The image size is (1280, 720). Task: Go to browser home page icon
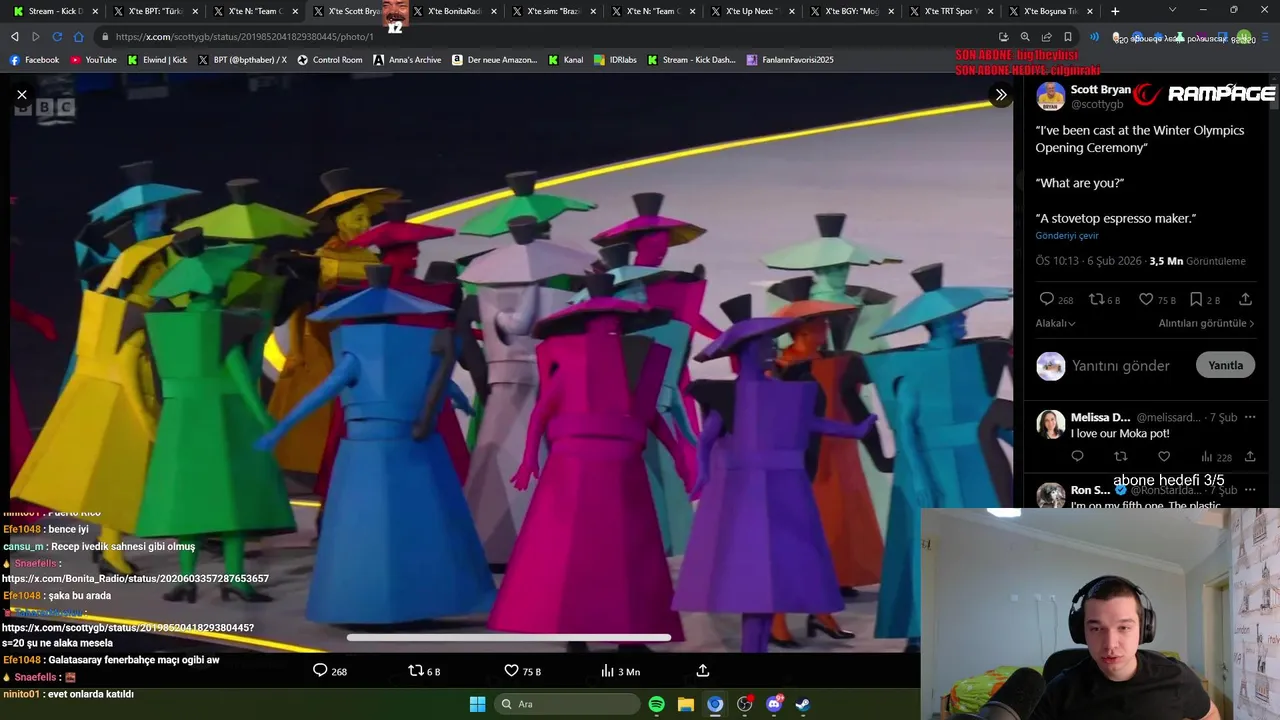point(78,37)
